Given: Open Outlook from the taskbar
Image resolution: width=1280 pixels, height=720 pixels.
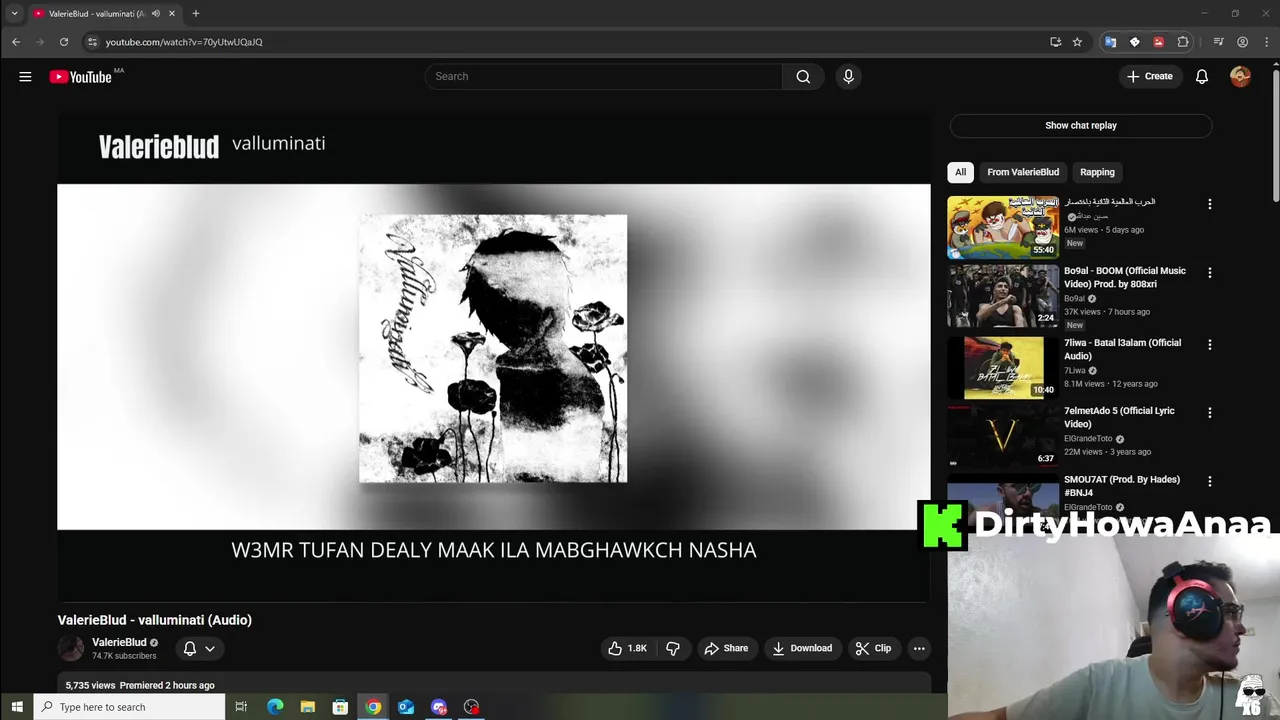Looking at the screenshot, I should (406, 707).
